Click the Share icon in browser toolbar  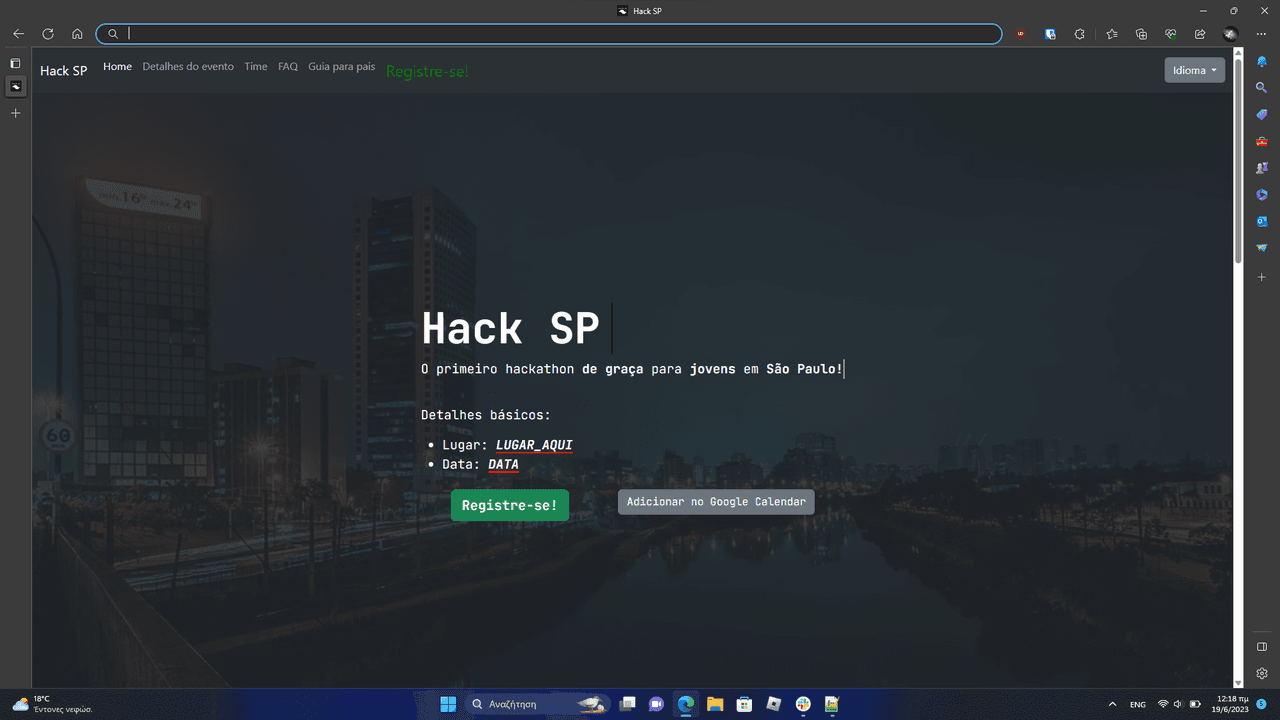(x=1200, y=34)
